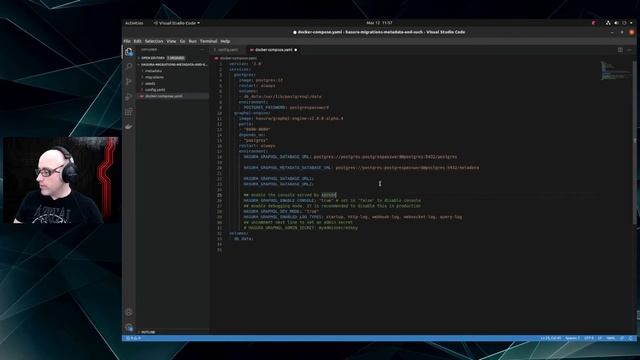Viewport: 640px width, 360px height.
Task: Open the Help menu
Action: [x=225, y=41]
